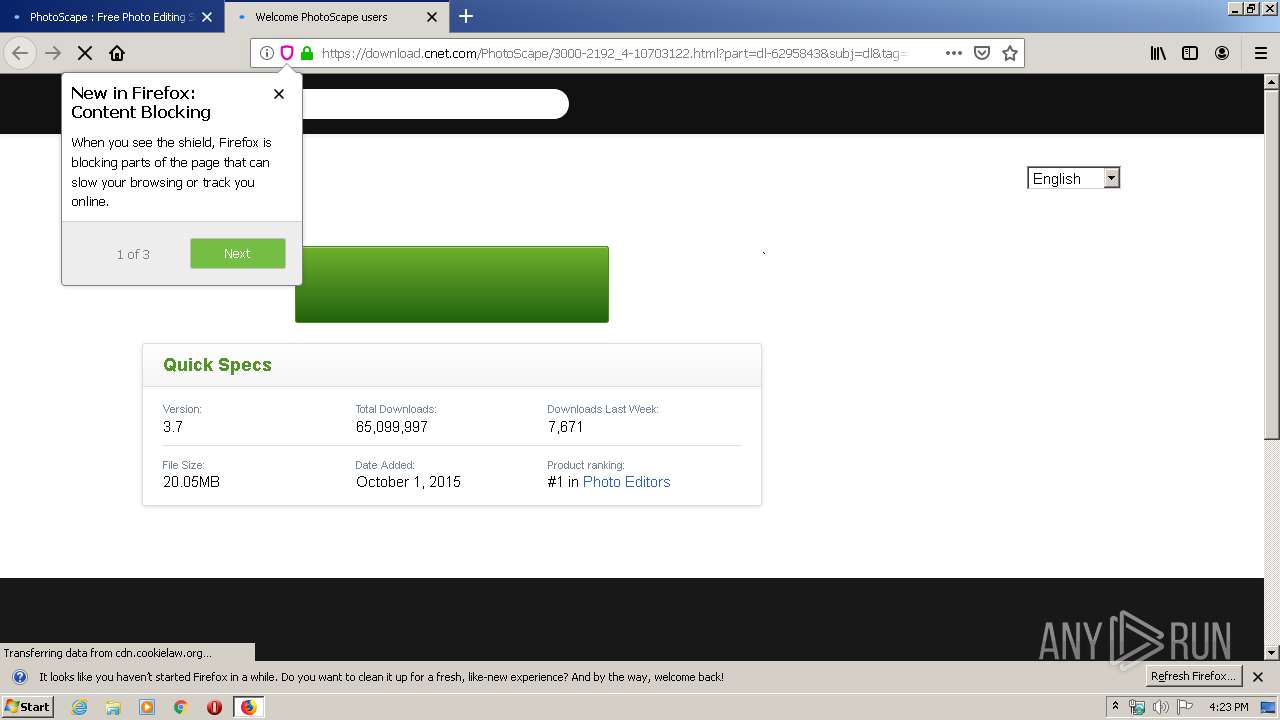Close the Welcome PhotoScape users tab
This screenshot has height=720, width=1280.
point(432,17)
